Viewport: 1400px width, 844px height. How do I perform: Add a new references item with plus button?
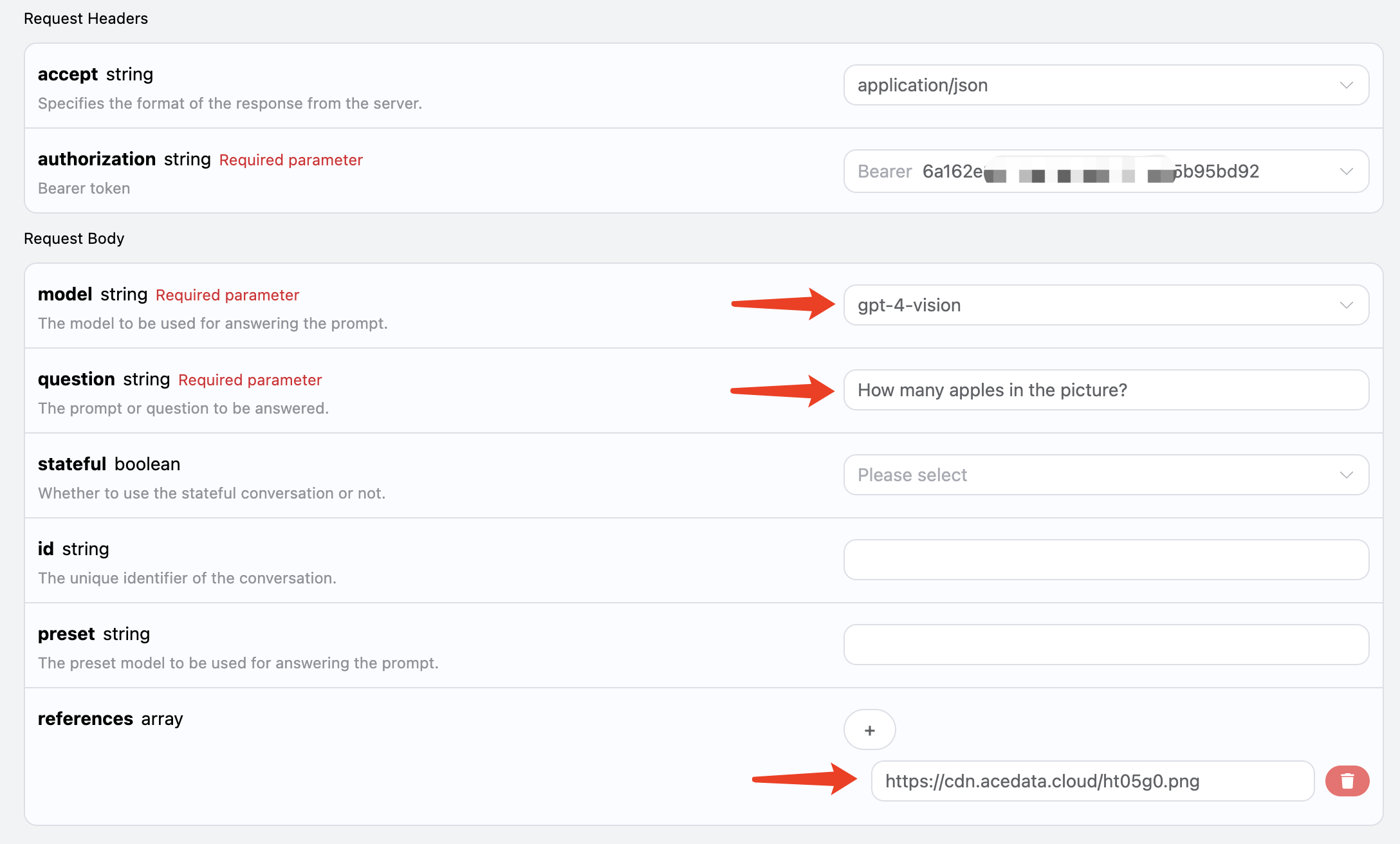click(869, 730)
